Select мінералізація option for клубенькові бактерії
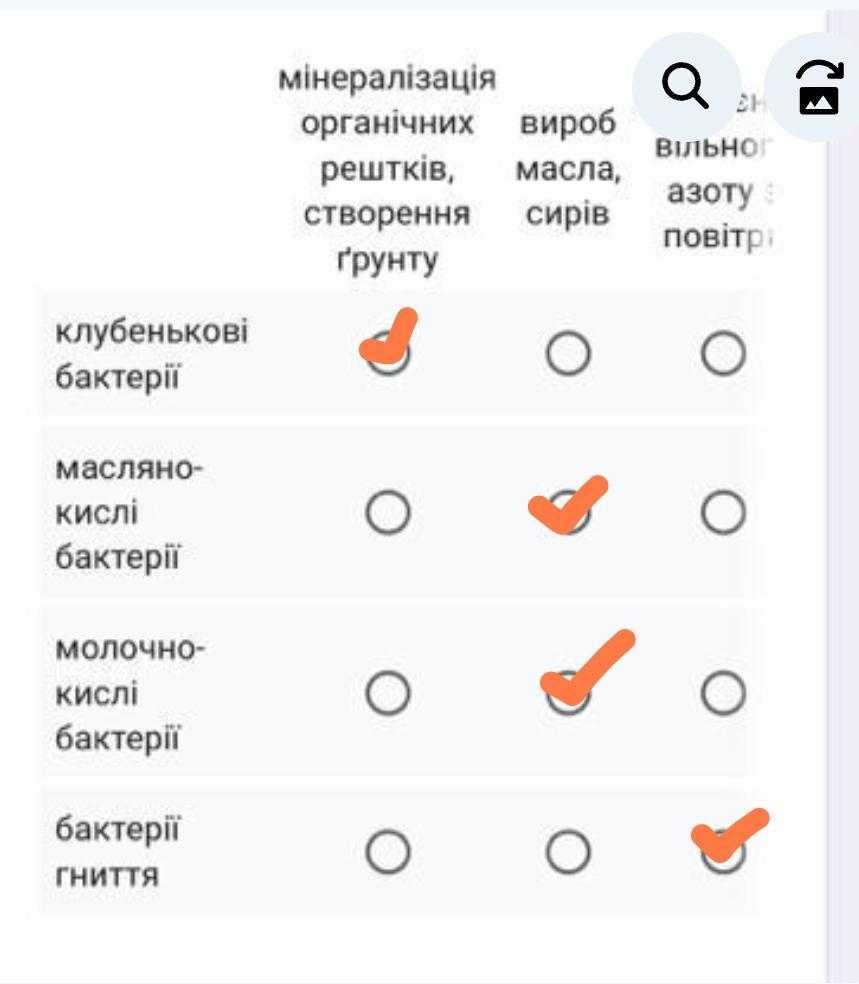This screenshot has height=984, width=859. coord(388,353)
